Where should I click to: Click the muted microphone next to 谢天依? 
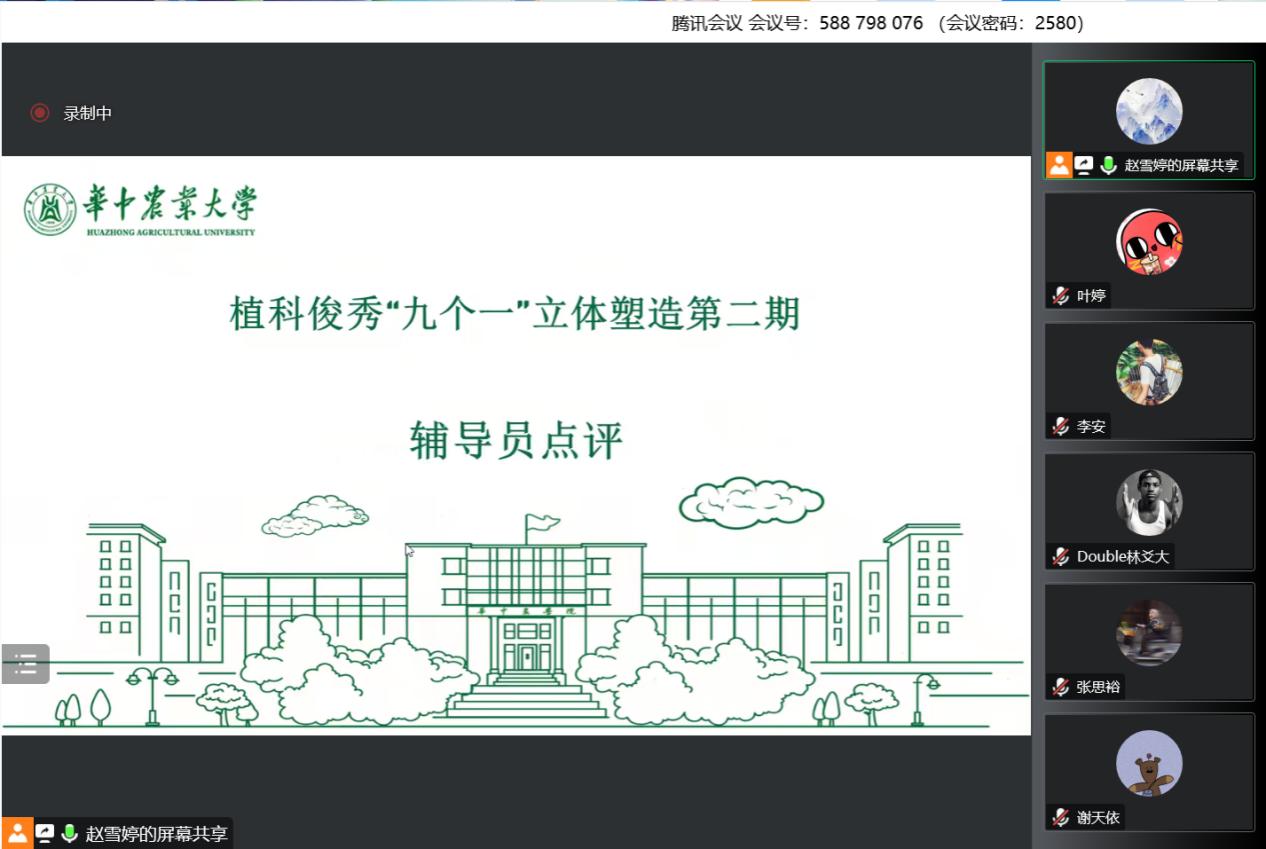(1060, 817)
